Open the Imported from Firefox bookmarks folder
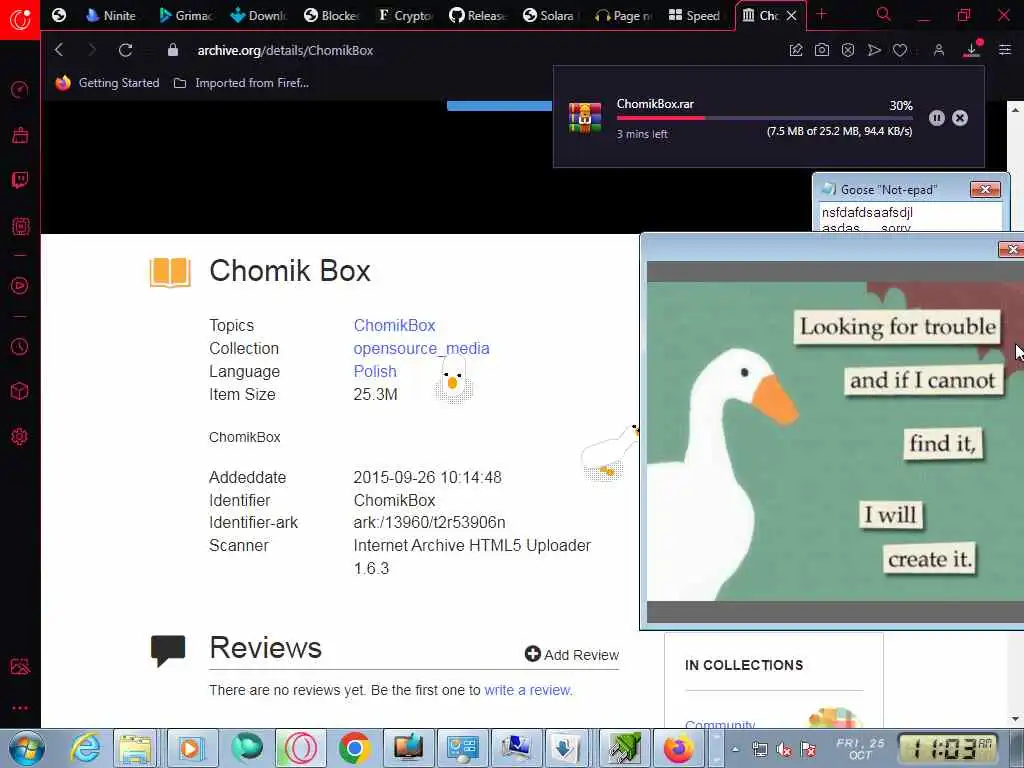Viewport: 1024px width, 768px height. click(x=241, y=83)
